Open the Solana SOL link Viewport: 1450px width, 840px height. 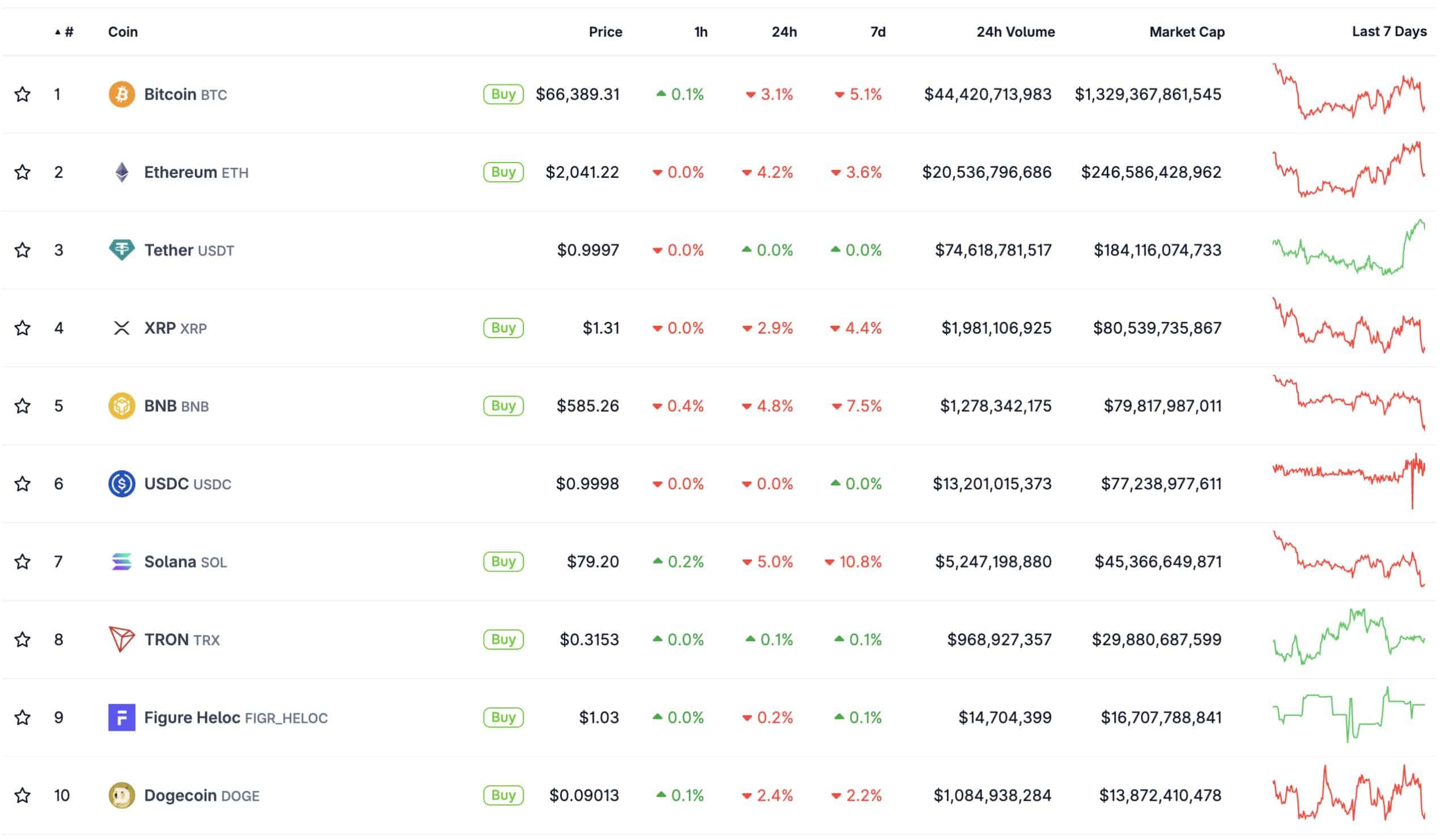(x=186, y=562)
